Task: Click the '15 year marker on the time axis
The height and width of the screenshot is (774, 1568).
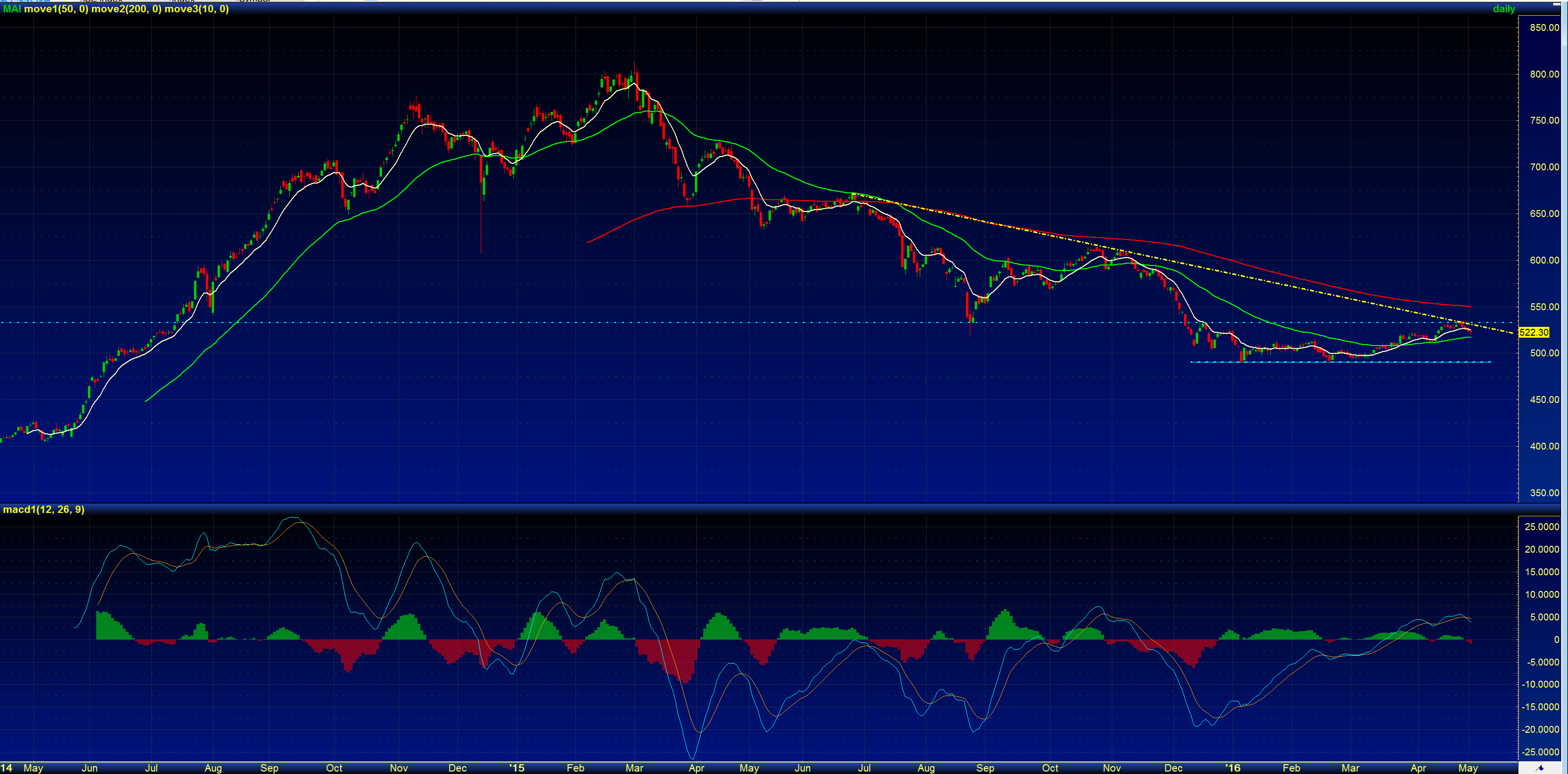Action: [516, 768]
